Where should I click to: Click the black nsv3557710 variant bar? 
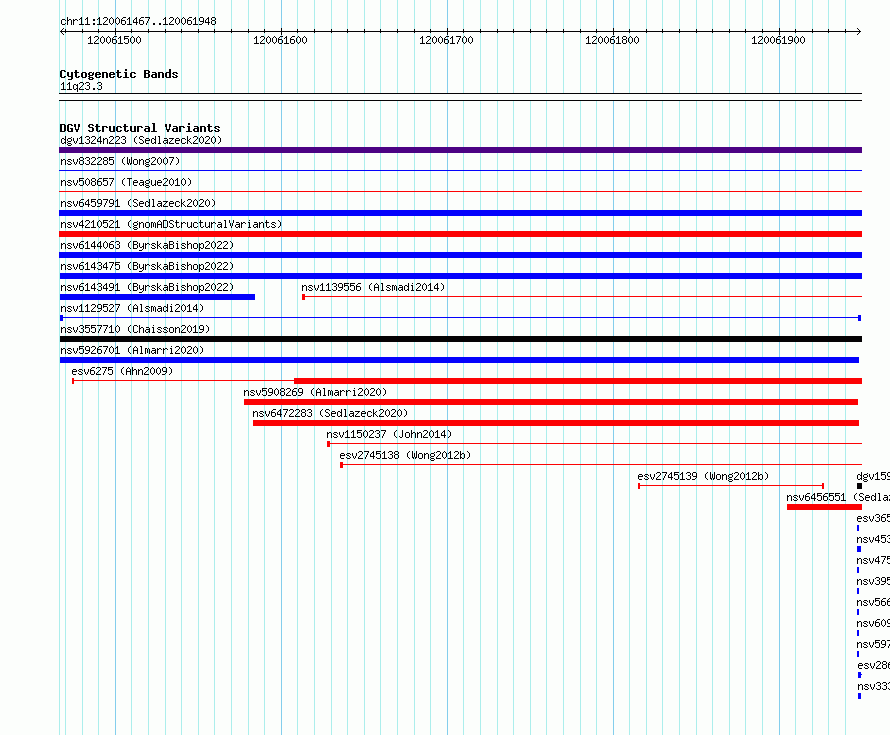tap(460, 339)
